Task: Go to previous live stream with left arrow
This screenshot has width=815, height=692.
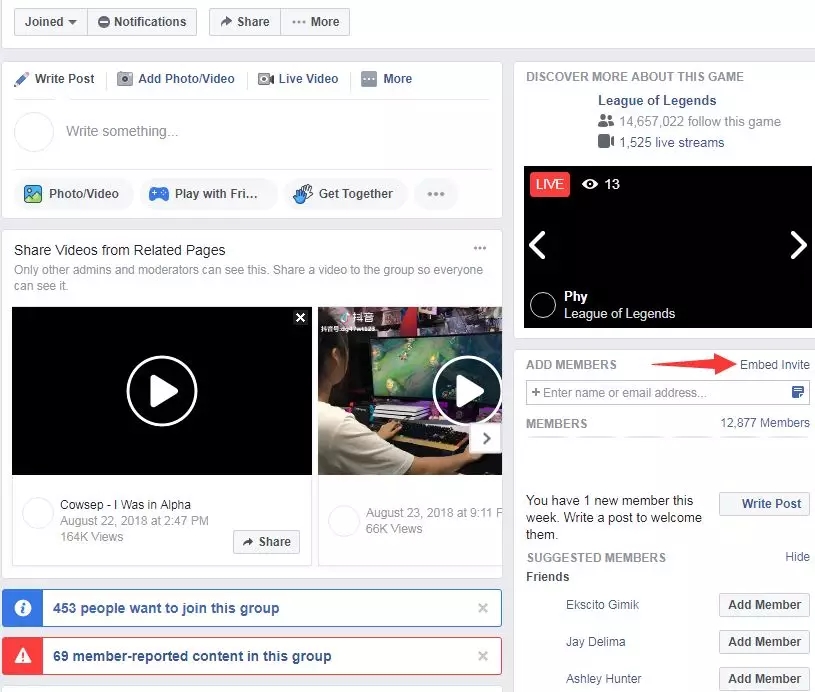Action: (538, 245)
